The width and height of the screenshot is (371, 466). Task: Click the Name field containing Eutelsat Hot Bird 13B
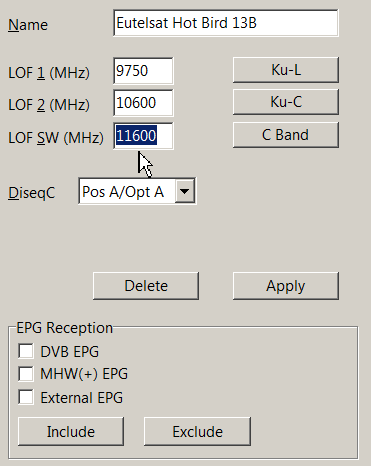point(226,23)
